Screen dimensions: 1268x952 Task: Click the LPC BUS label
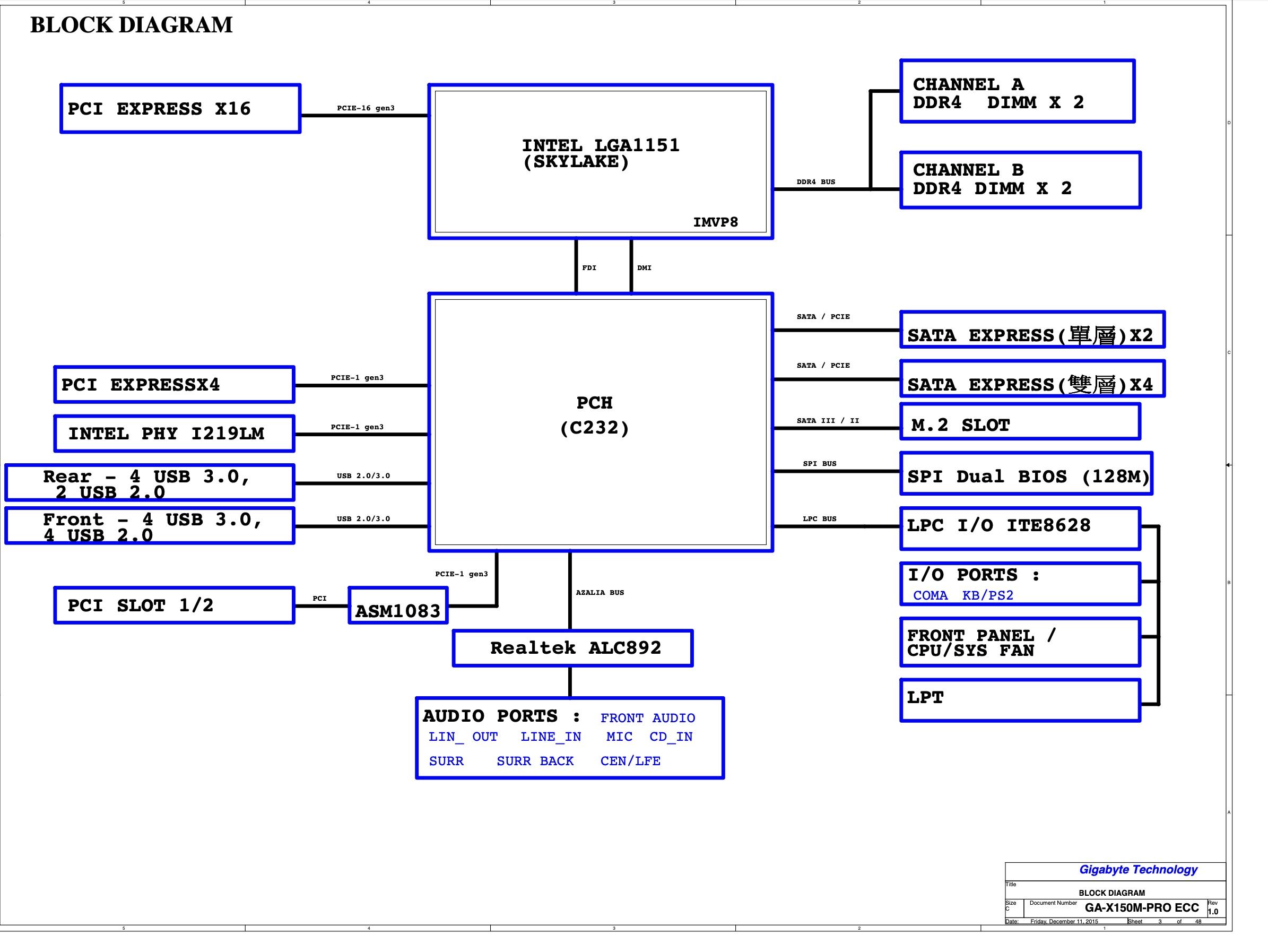click(820, 519)
